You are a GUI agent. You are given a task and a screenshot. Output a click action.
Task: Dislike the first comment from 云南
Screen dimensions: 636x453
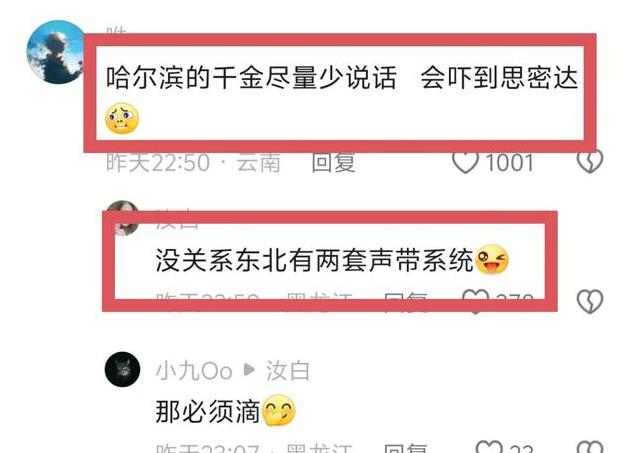[x=590, y=161]
